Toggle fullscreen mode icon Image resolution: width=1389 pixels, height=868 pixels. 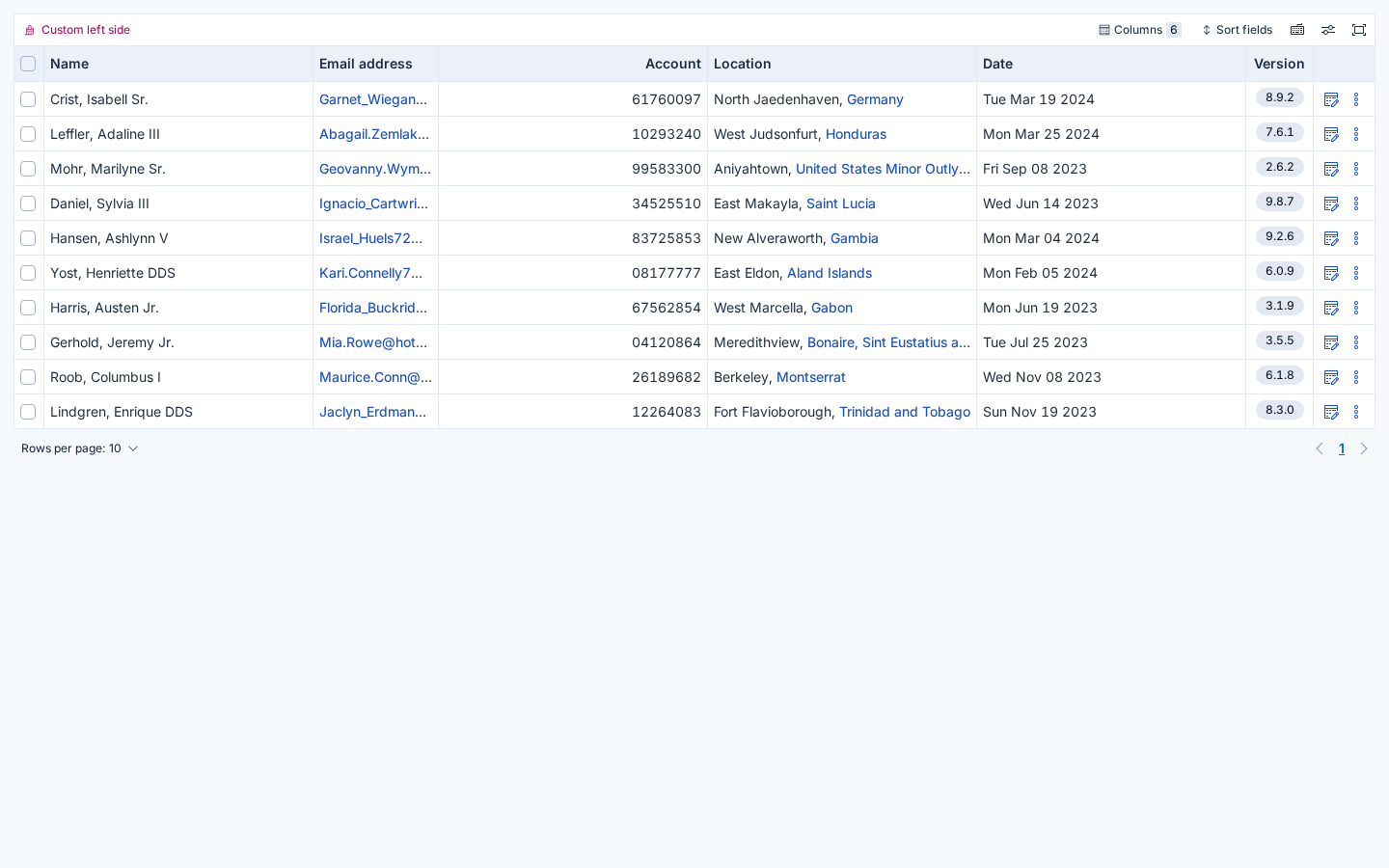[x=1359, y=30]
